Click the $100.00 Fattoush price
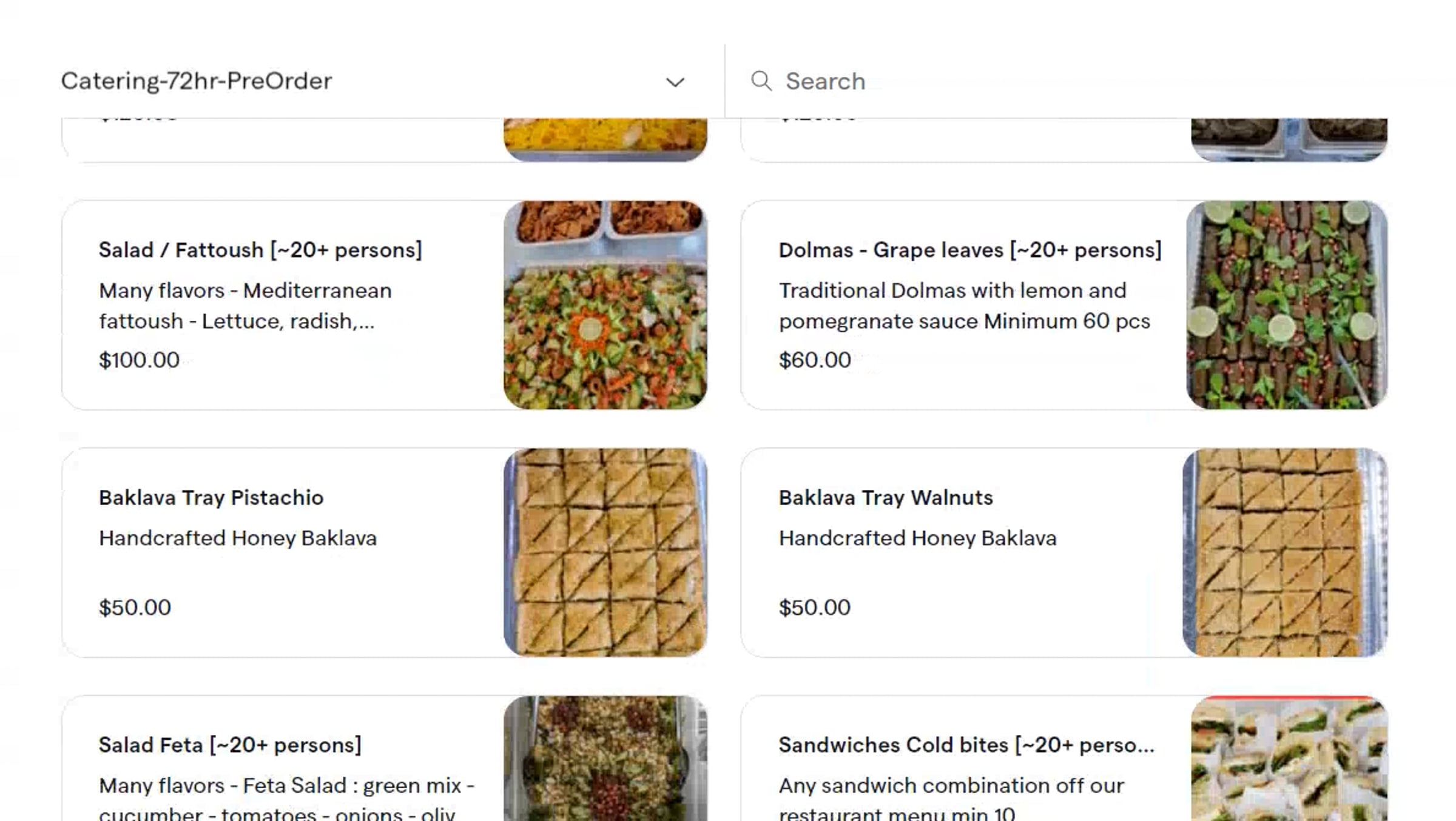The image size is (1456, 821). click(139, 360)
